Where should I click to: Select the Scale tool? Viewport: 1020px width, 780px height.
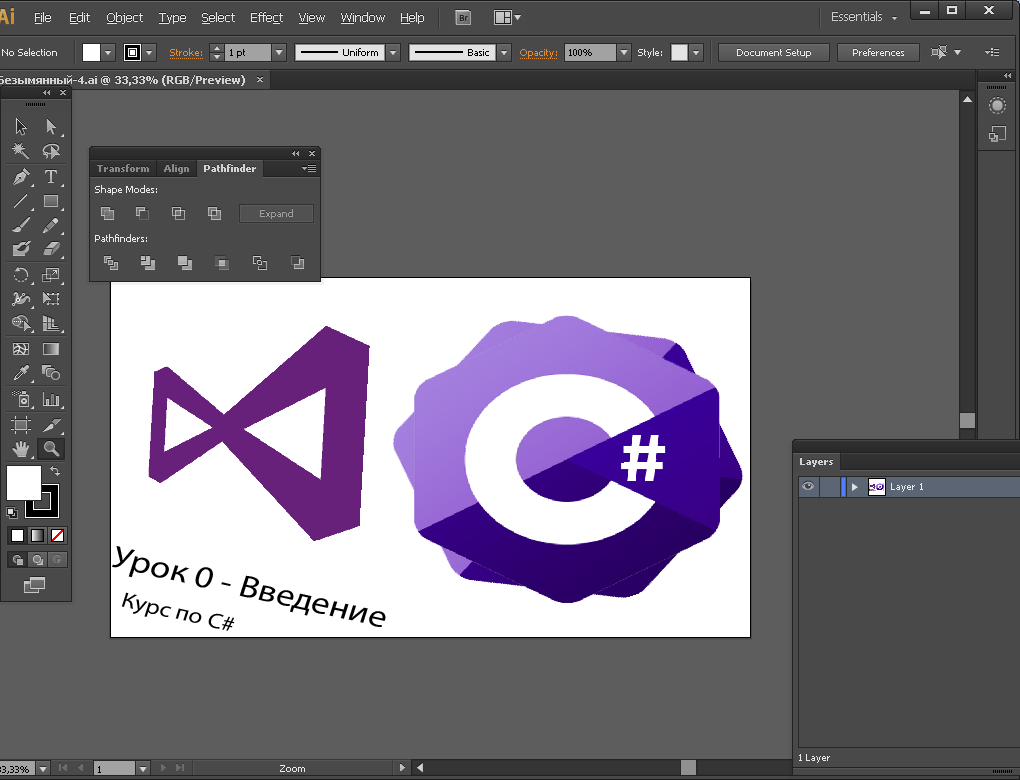pyautogui.click(x=51, y=275)
